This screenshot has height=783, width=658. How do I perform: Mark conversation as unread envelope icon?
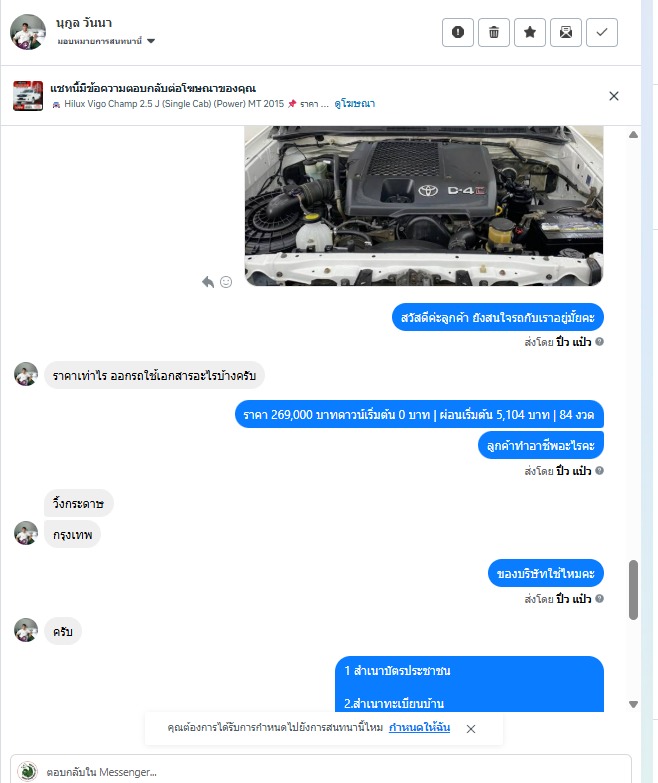click(566, 32)
